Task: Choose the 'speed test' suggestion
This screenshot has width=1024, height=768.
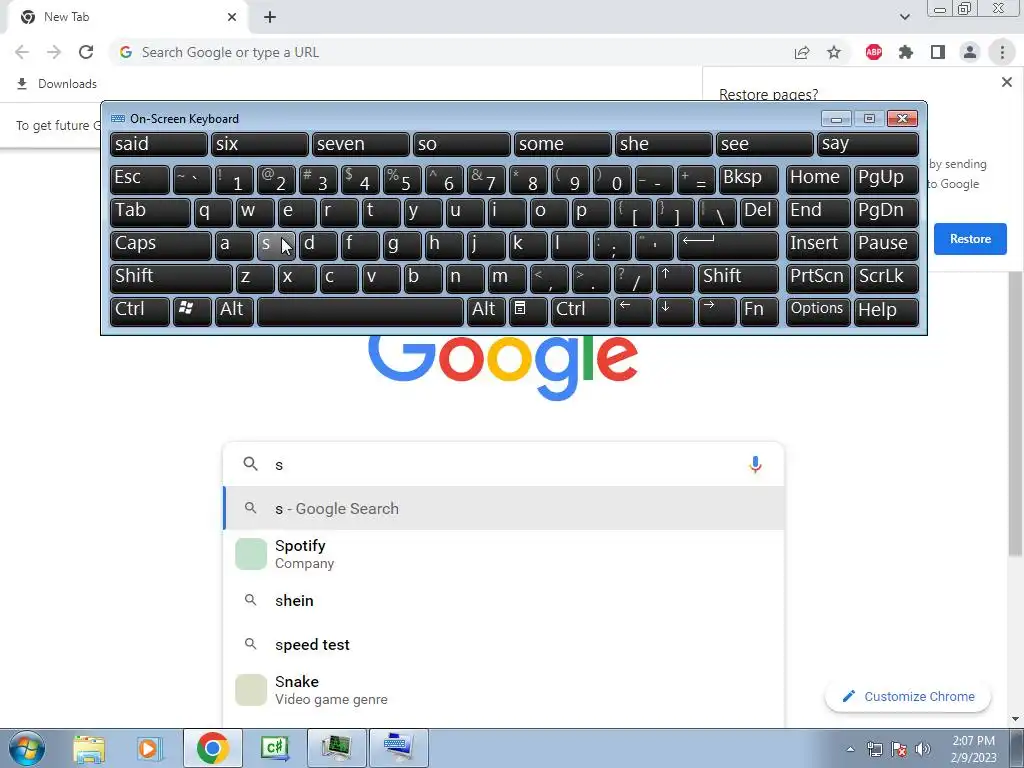Action: point(503,645)
